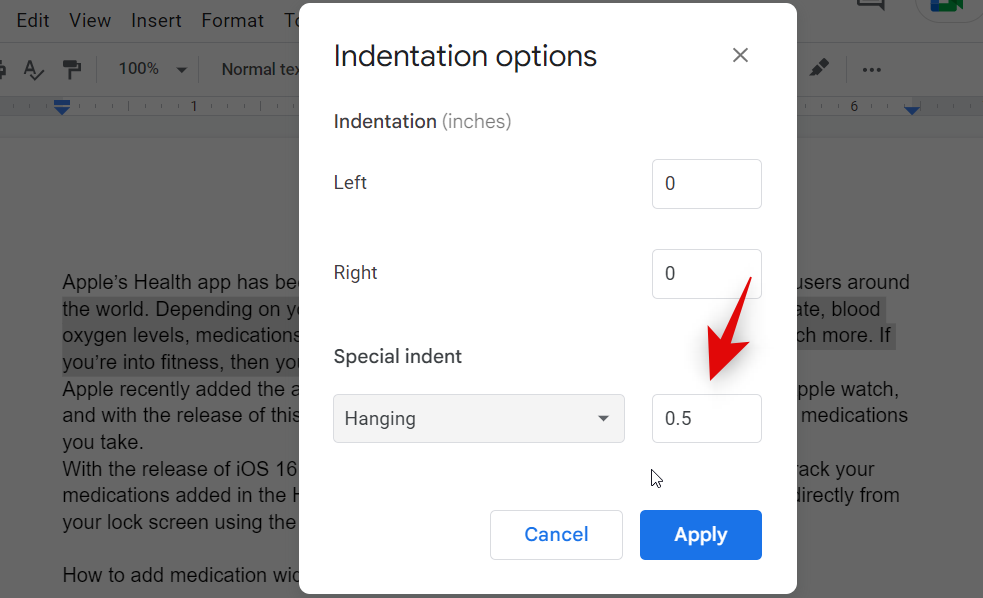Click the highlighter pen icon in toolbar
This screenshot has width=983, height=598.
pos(819,68)
